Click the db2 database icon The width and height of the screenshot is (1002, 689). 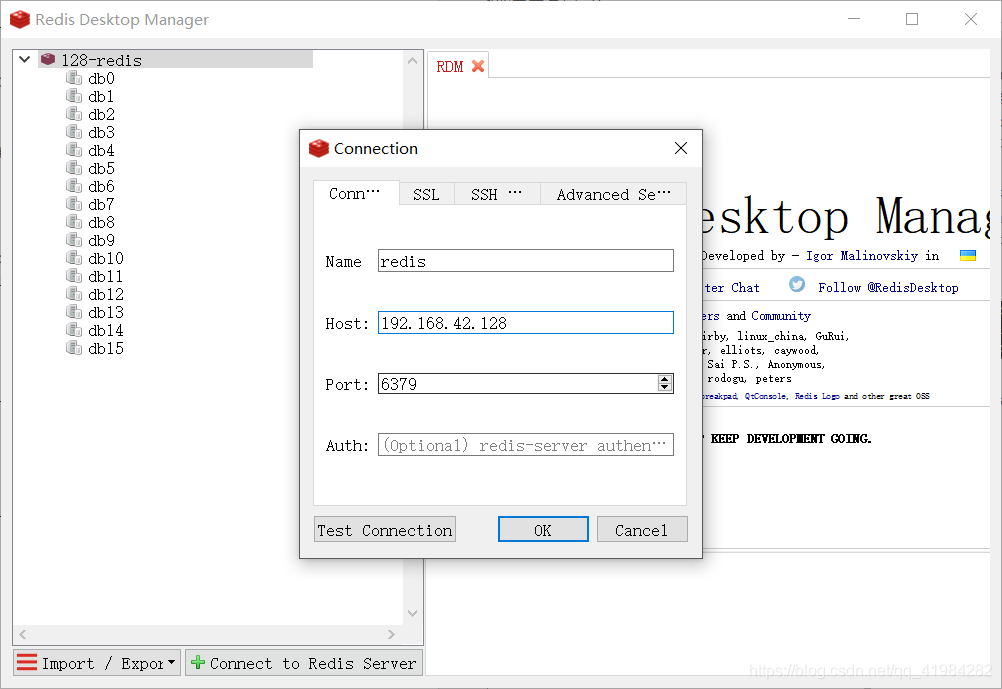click(74, 114)
